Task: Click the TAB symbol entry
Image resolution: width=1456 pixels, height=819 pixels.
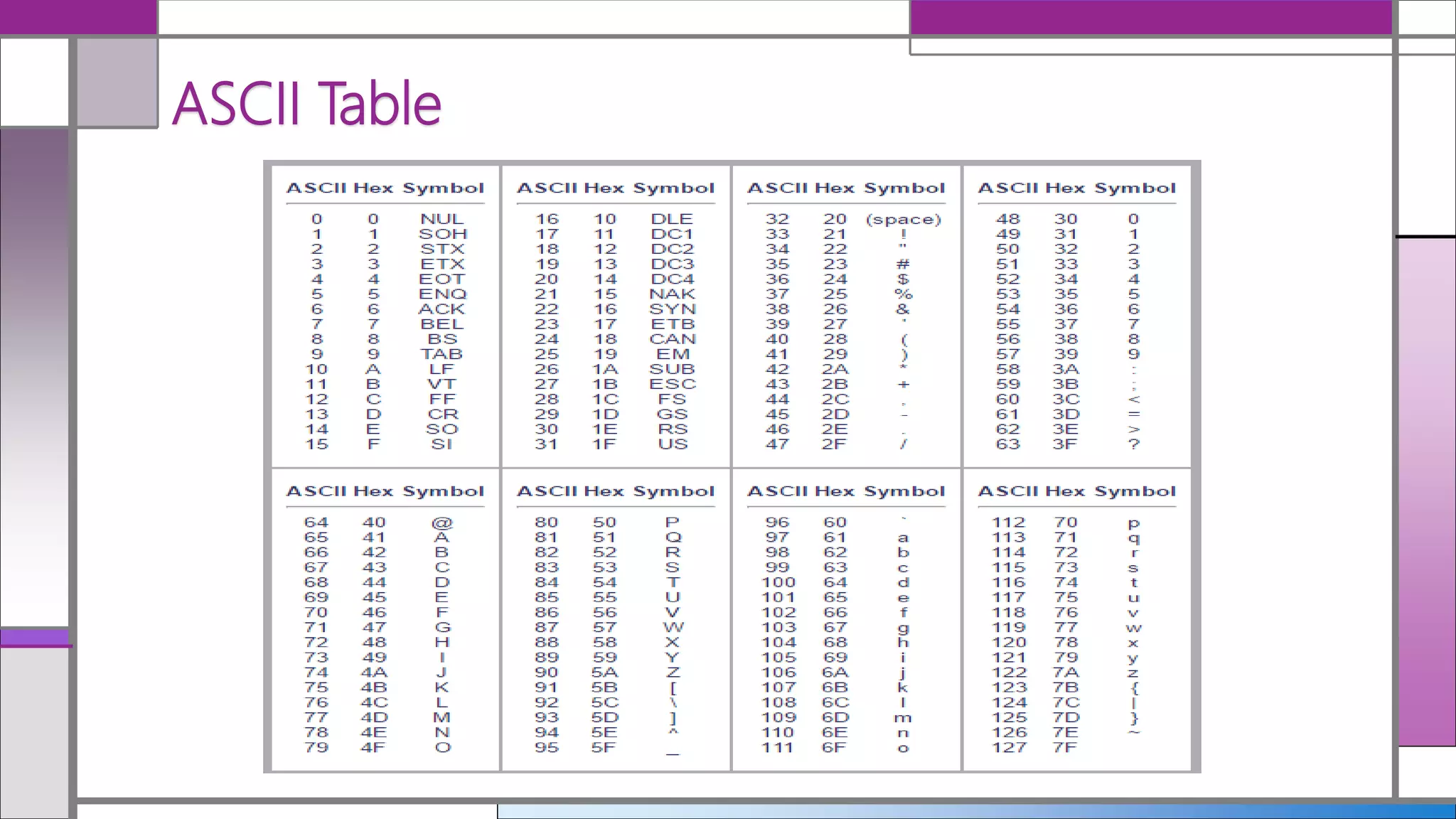Action: tap(441, 354)
